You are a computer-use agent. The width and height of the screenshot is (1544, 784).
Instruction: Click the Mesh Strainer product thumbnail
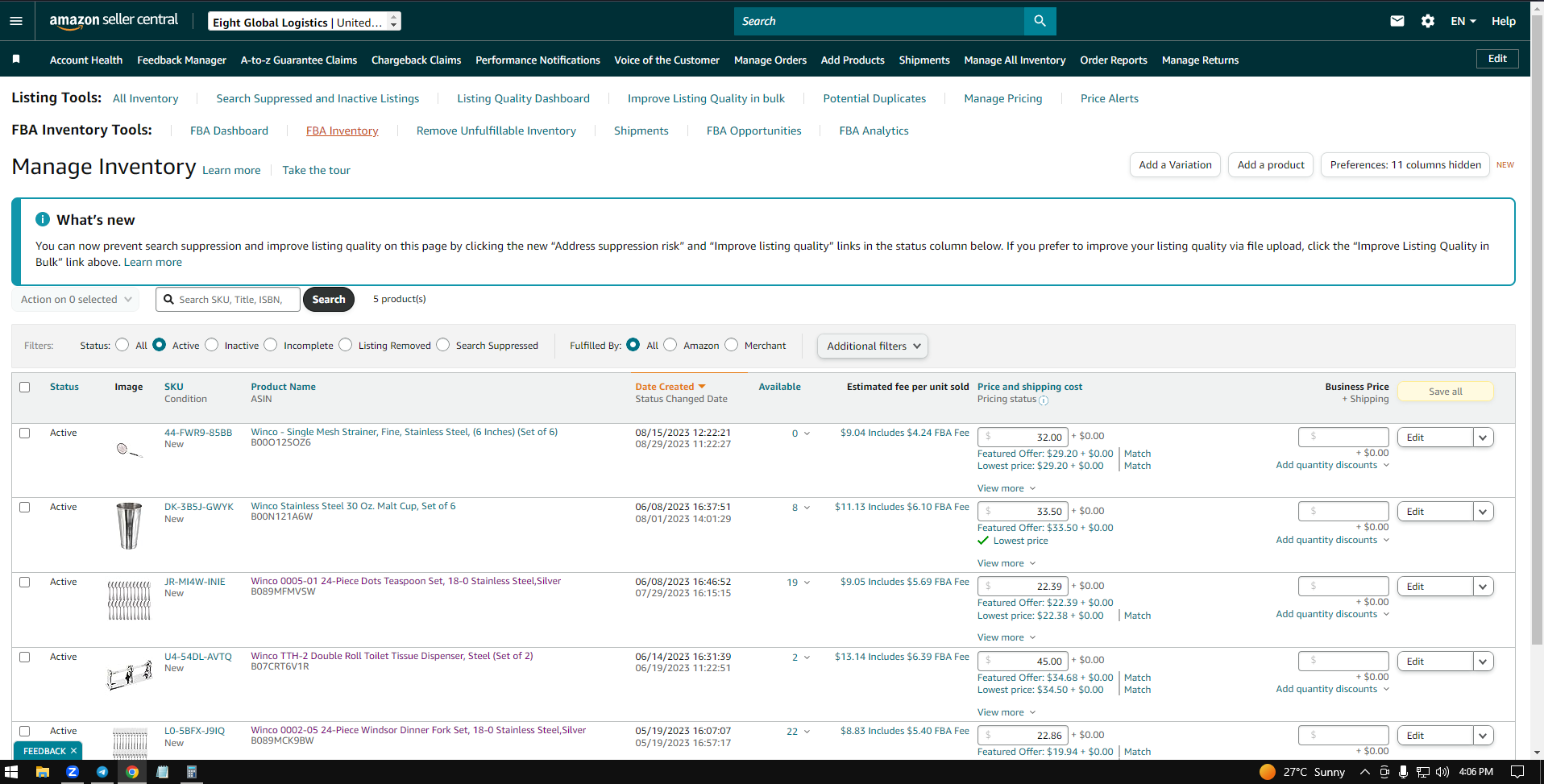point(129,450)
